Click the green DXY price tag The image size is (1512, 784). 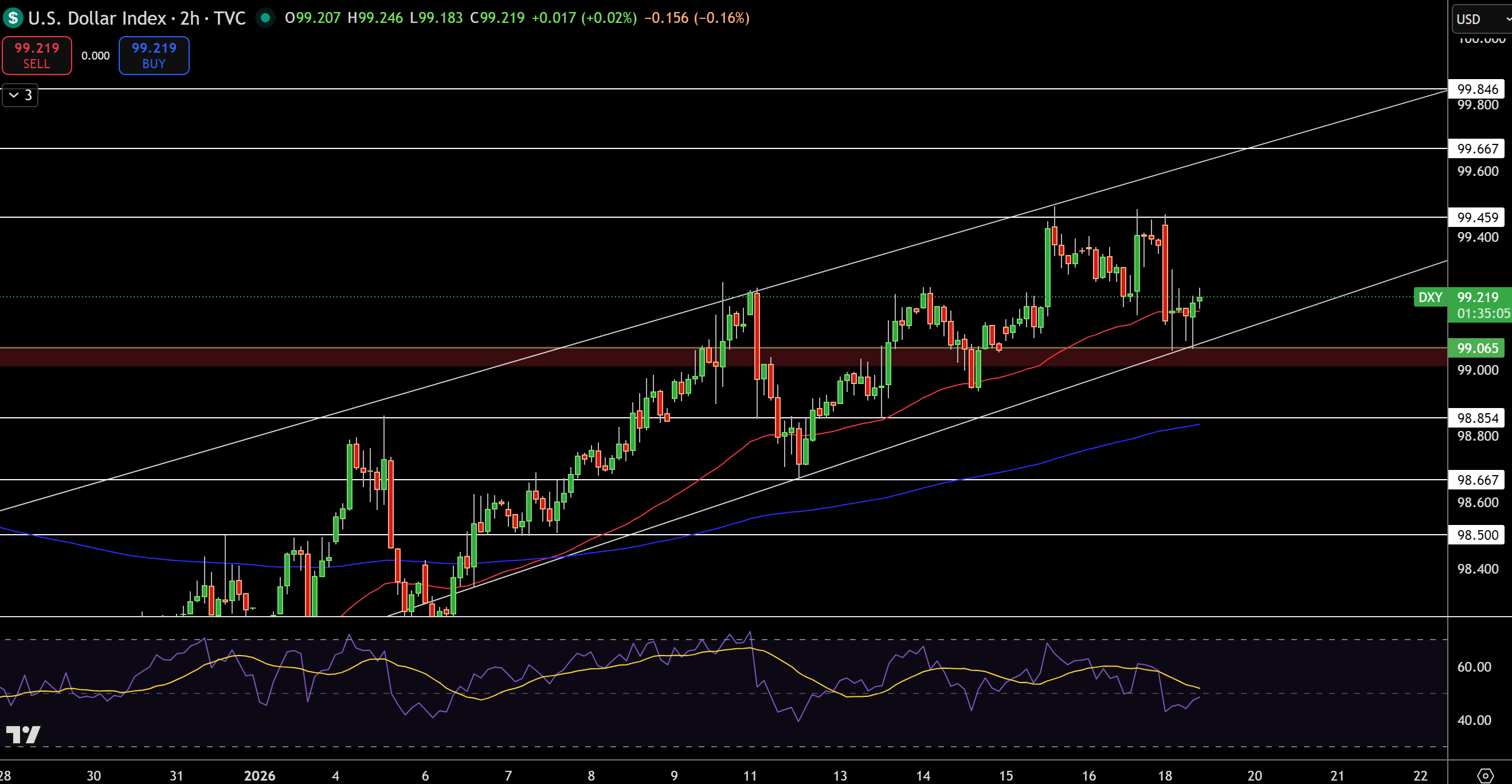point(1430,297)
